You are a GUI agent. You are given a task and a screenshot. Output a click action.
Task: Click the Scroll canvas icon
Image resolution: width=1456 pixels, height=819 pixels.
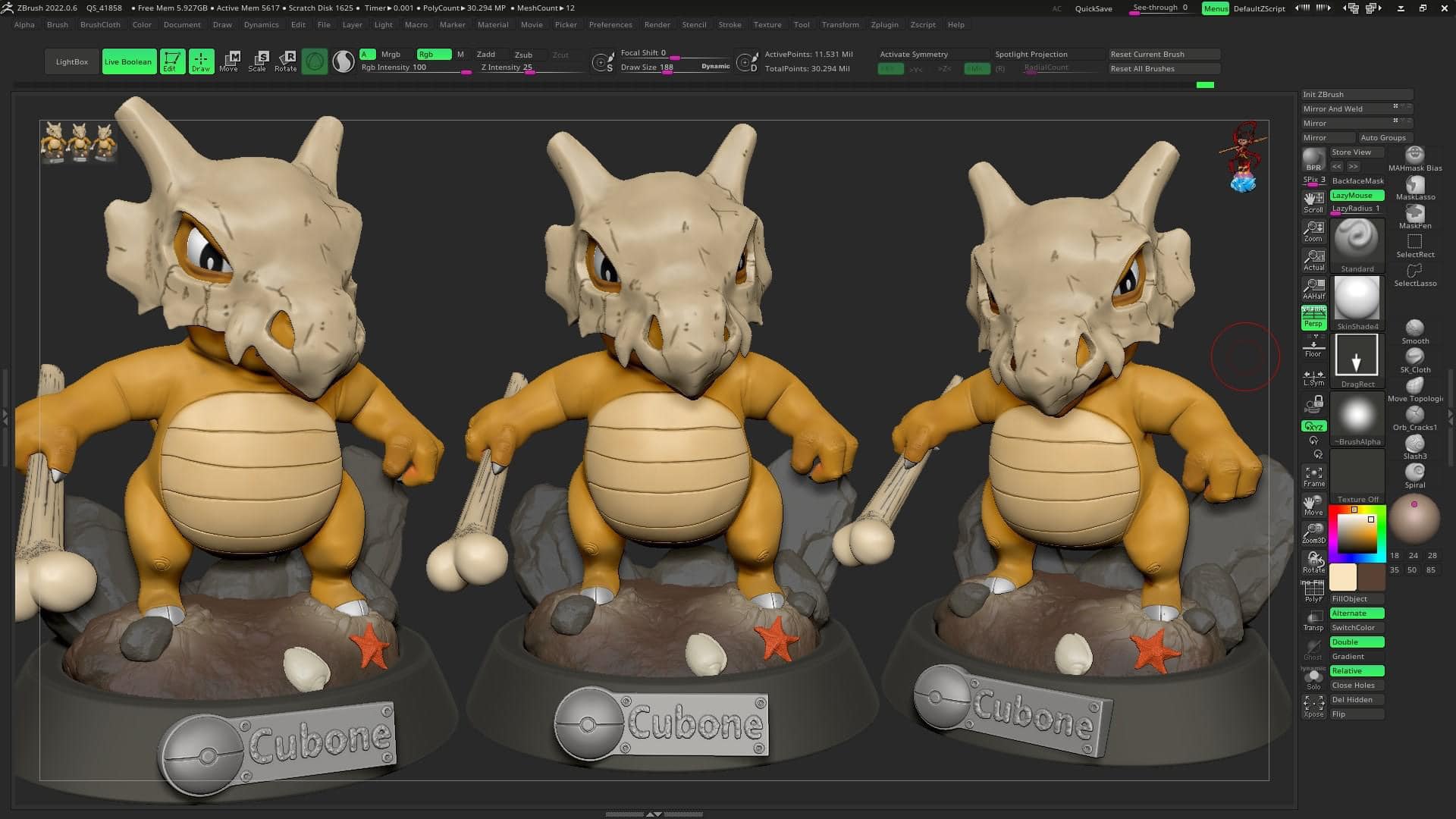point(1313,202)
